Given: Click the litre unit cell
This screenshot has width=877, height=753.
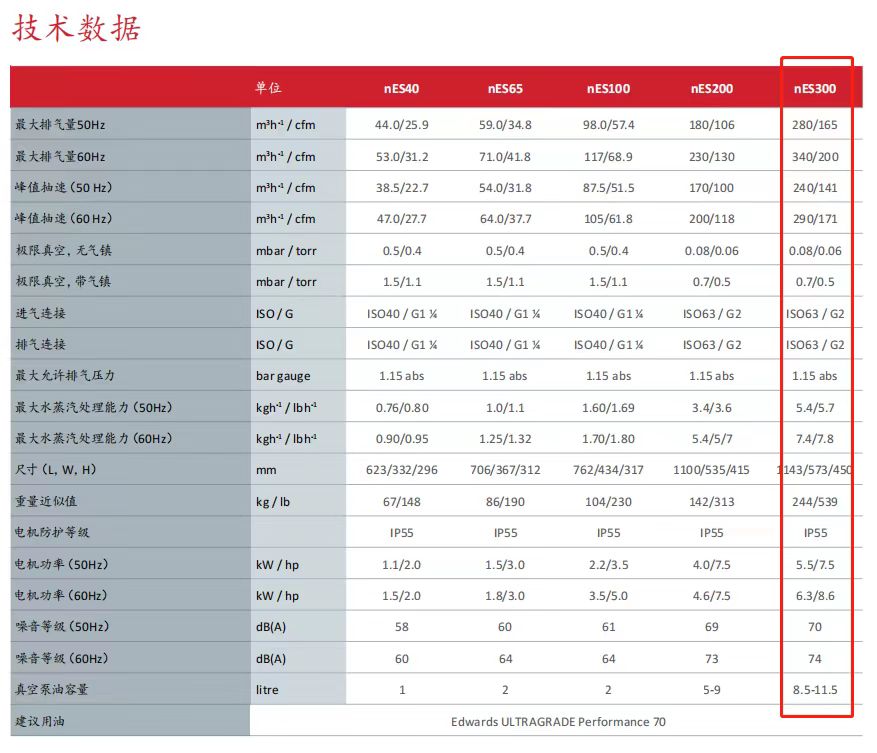Looking at the screenshot, I should coord(267,690).
